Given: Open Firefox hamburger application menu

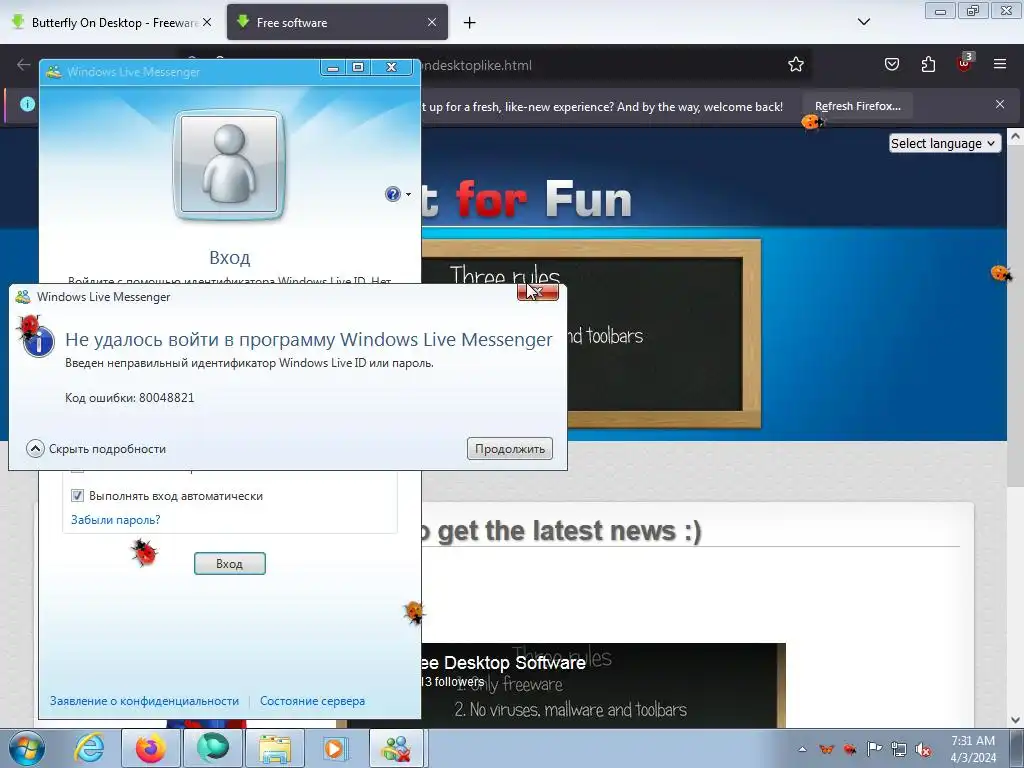Looking at the screenshot, I should [x=1000, y=64].
